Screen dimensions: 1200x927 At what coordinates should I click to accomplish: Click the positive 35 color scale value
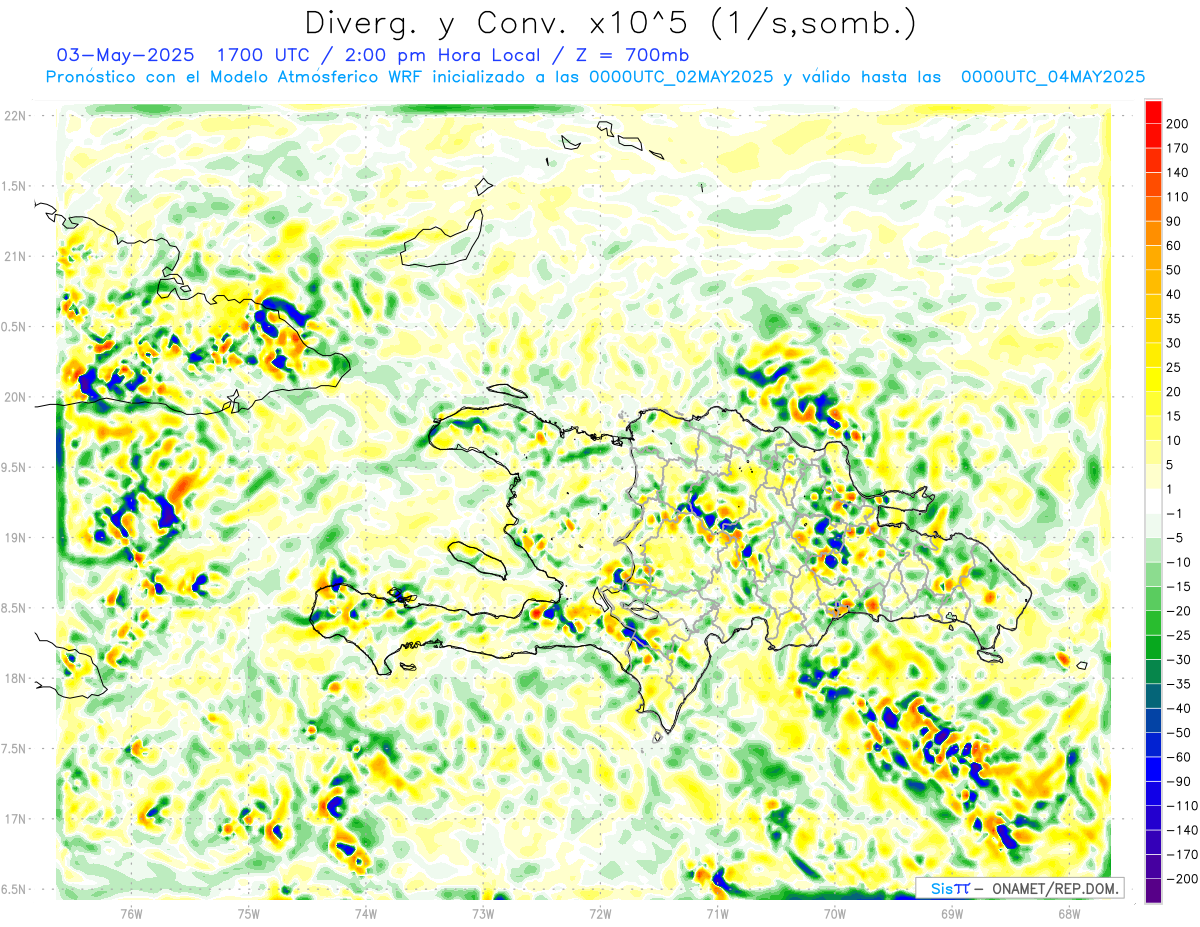1175,319
